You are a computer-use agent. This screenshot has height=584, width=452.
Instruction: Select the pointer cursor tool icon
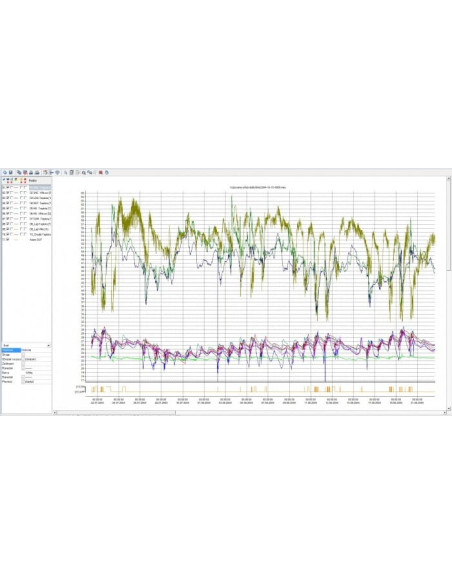pos(66,172)
